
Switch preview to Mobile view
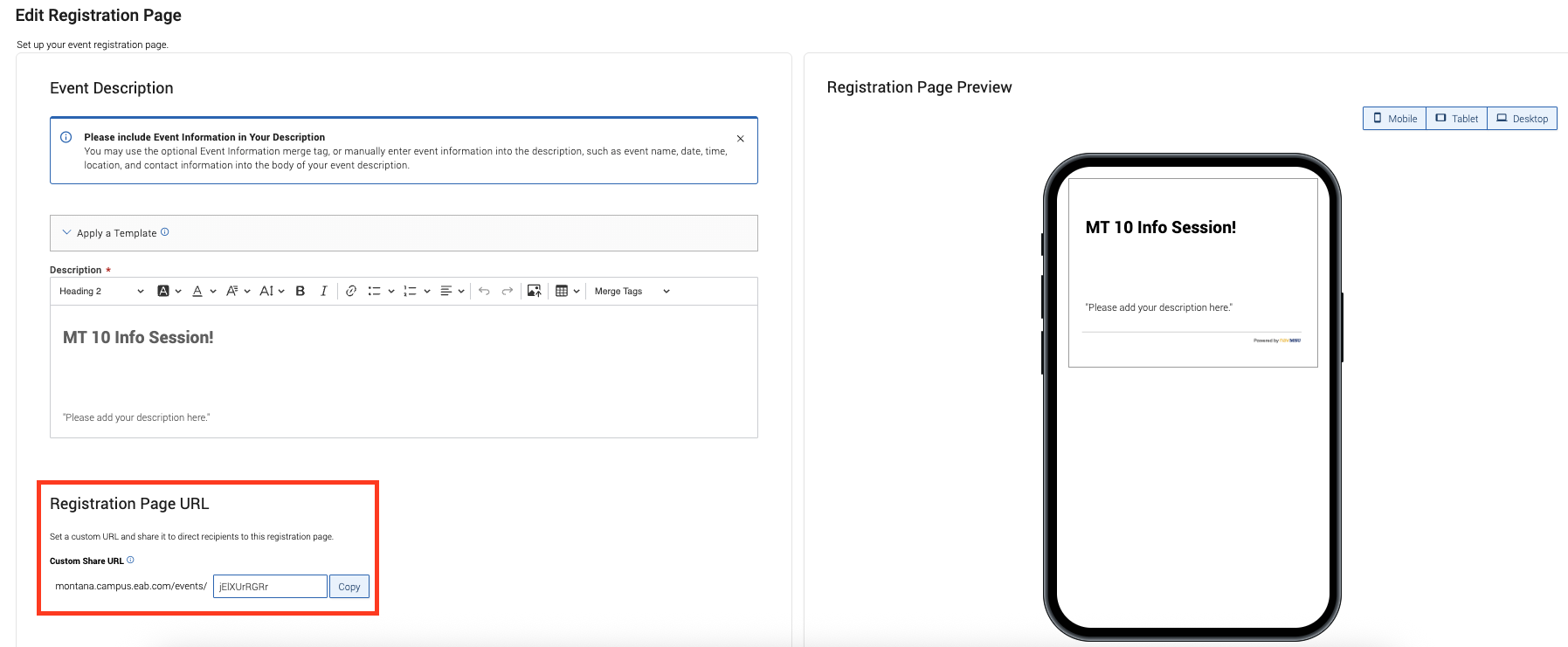(1395, 119)
